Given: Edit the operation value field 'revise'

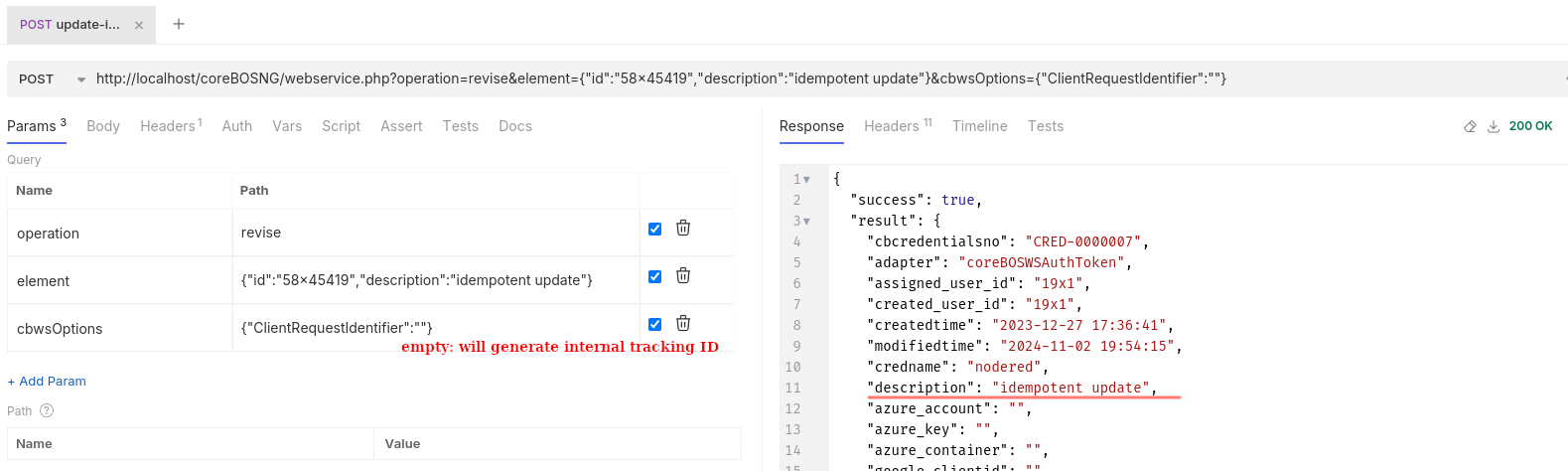Looking at the screenshot, I should tap(435, 233).
